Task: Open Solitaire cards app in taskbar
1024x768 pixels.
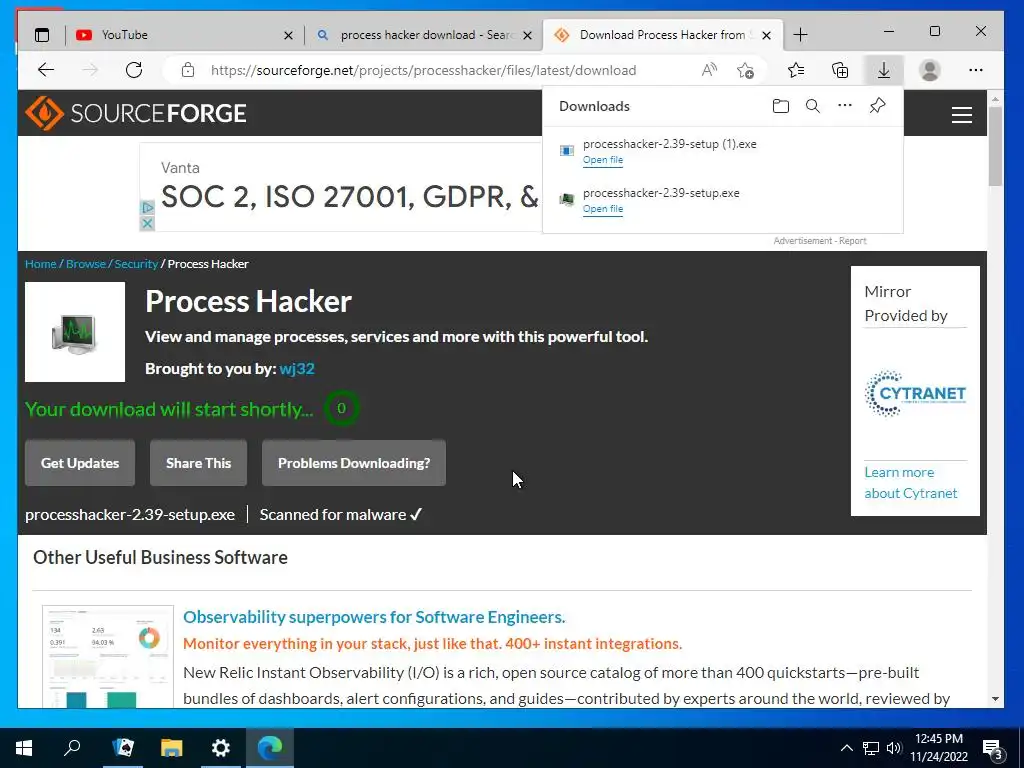Action: 123,748
